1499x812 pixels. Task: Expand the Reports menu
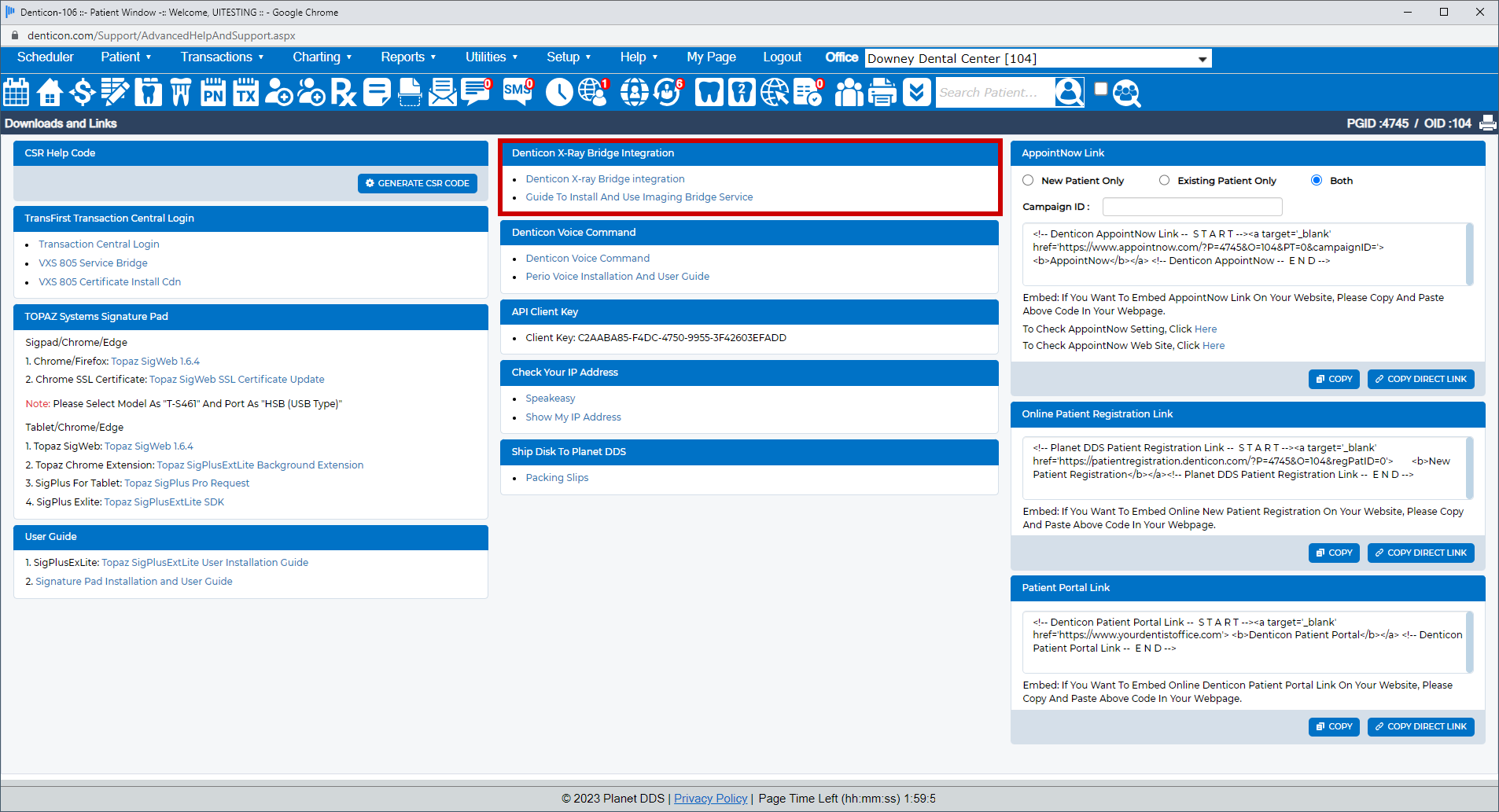click(408, 57)
